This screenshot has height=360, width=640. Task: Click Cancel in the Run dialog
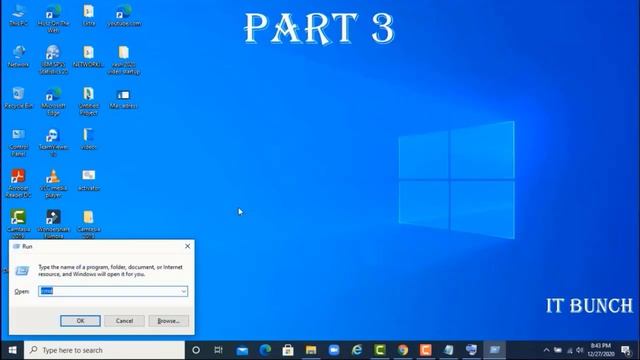pyautogui.click(x=124, y=321)
